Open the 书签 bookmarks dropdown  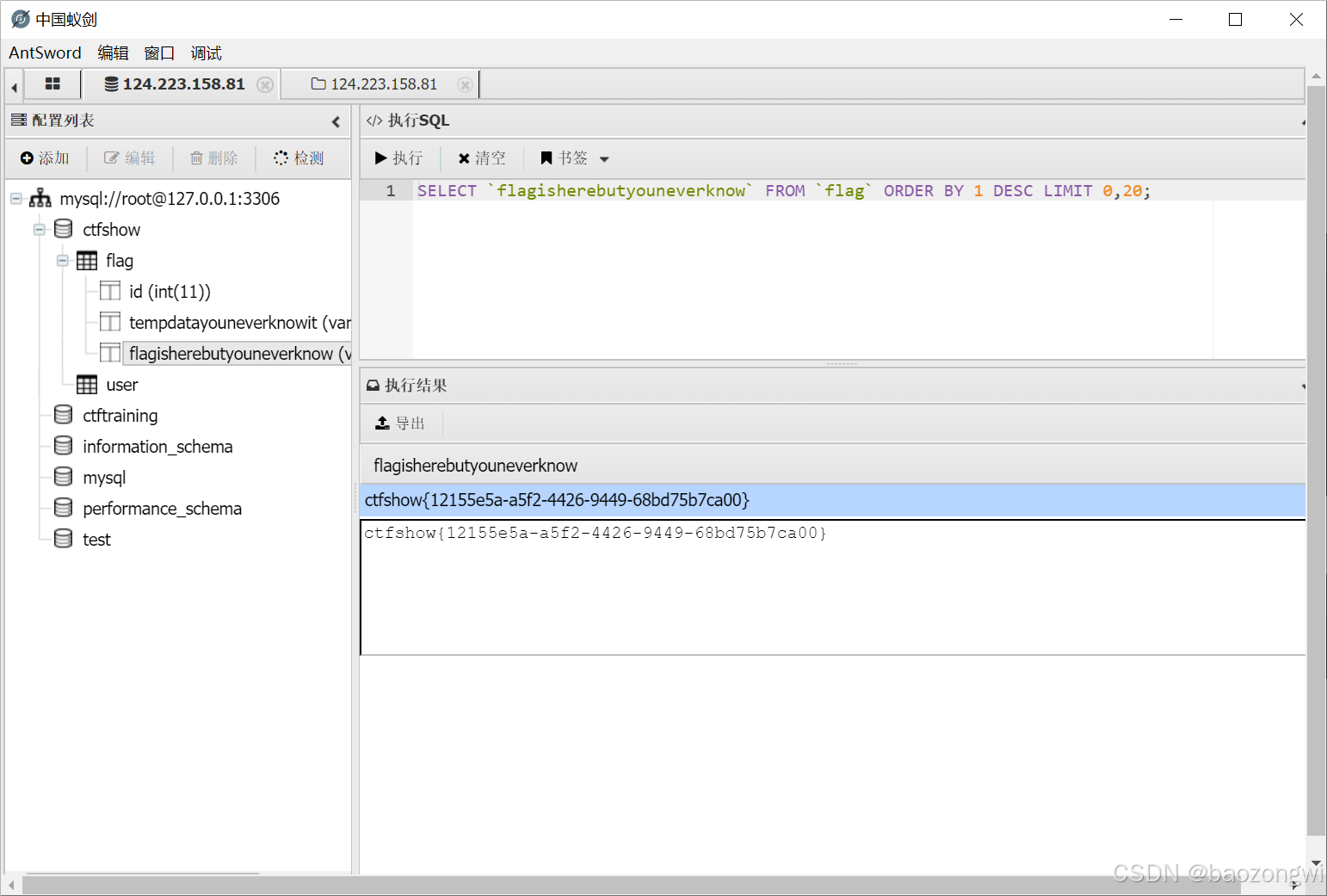pos(574,158)
